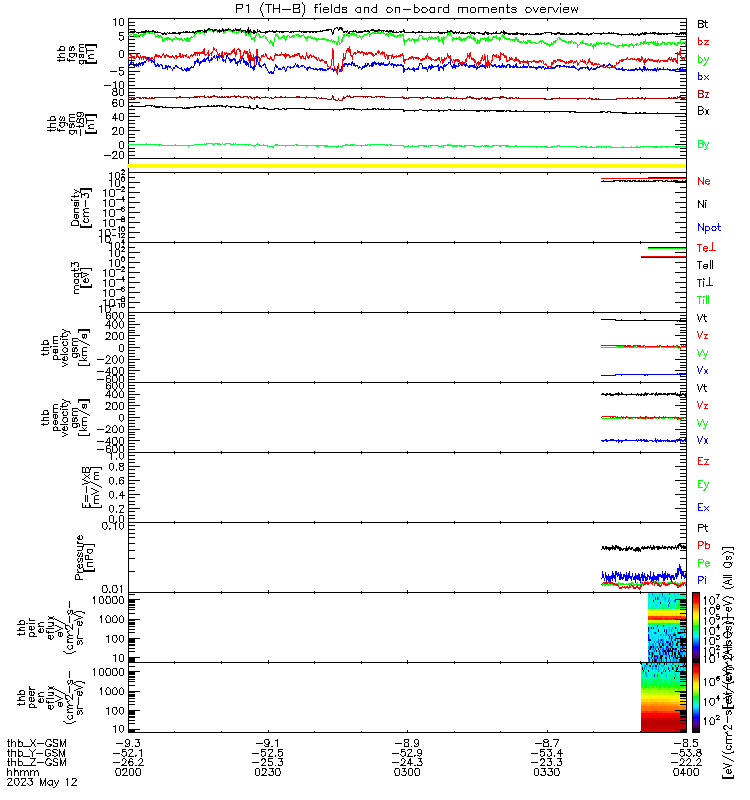The height and width of the screenshot is (800, 750).
Task: Select the green "Pe" pressure legend
Action: tap(704, 563)
